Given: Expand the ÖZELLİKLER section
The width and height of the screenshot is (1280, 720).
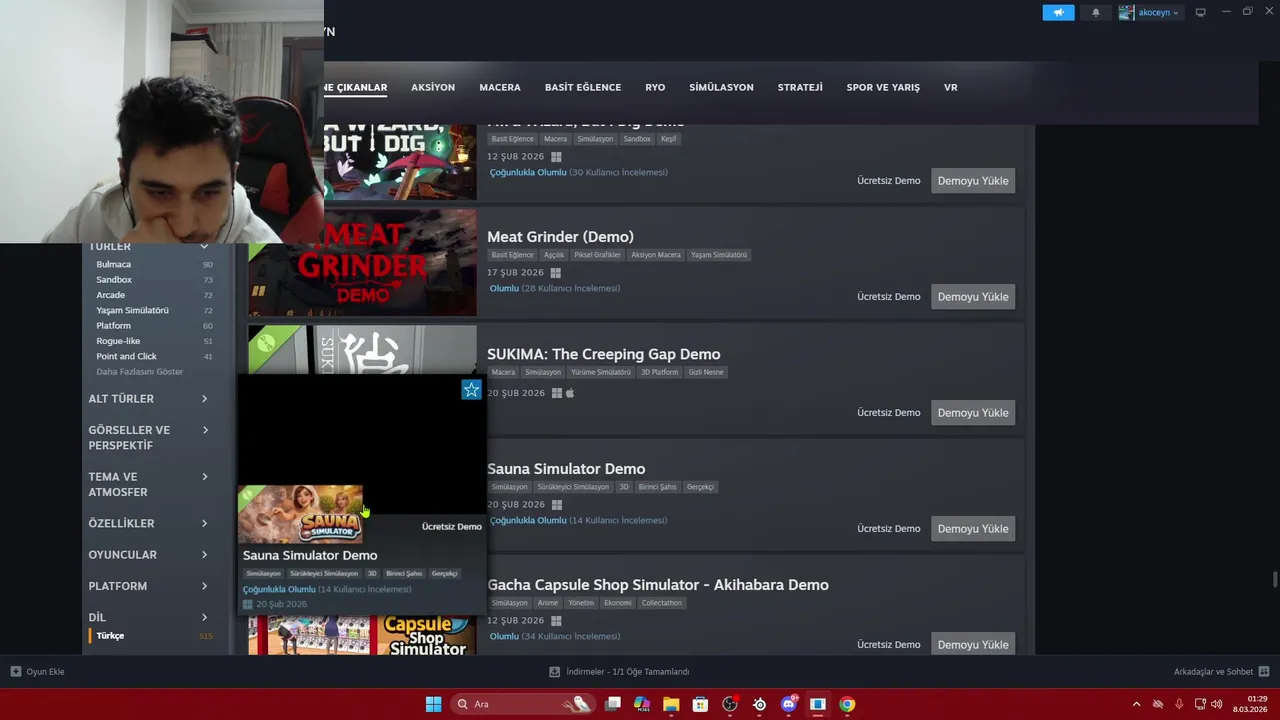Looking at the screenshot, I should pos(148,524).
